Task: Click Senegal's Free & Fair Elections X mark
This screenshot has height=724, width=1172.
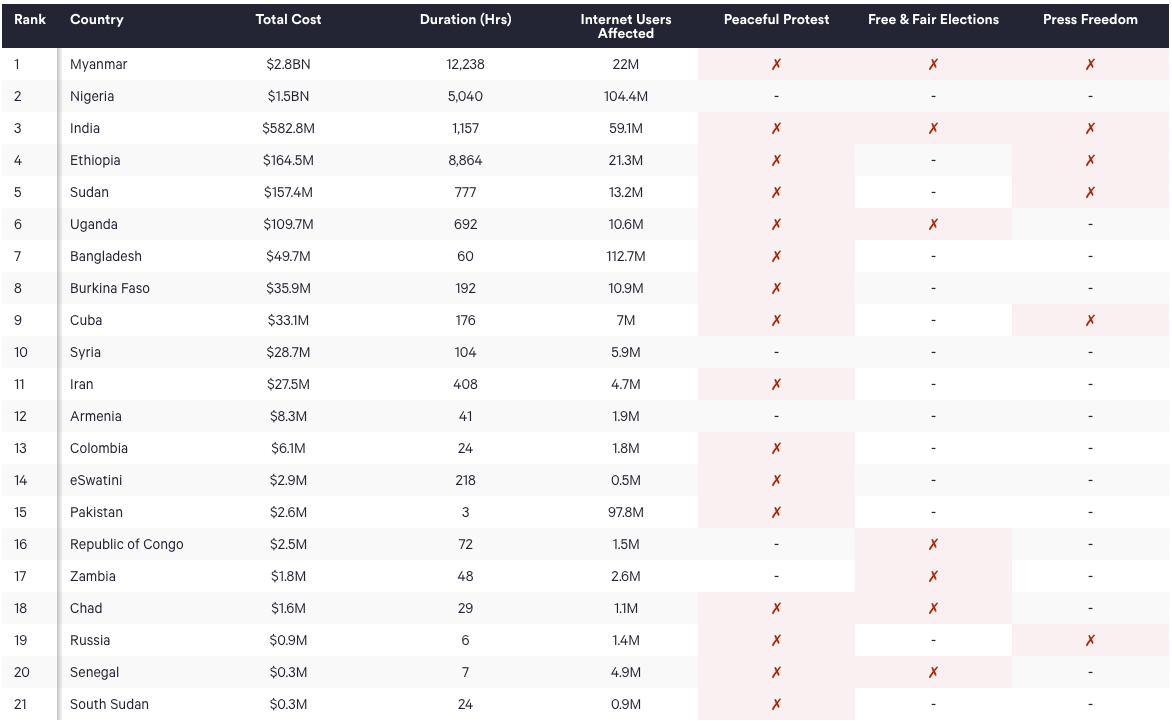Action: (933, 672)
